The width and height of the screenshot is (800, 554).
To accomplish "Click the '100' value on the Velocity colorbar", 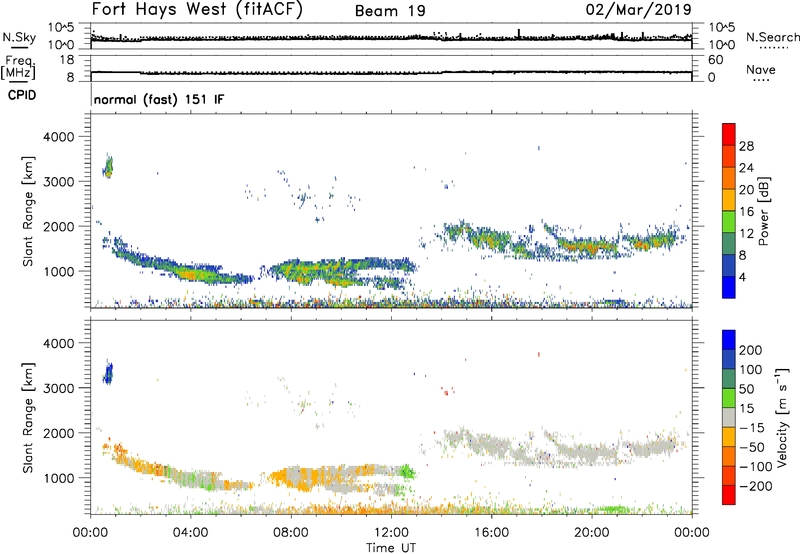I will click(x=751, y=369).
